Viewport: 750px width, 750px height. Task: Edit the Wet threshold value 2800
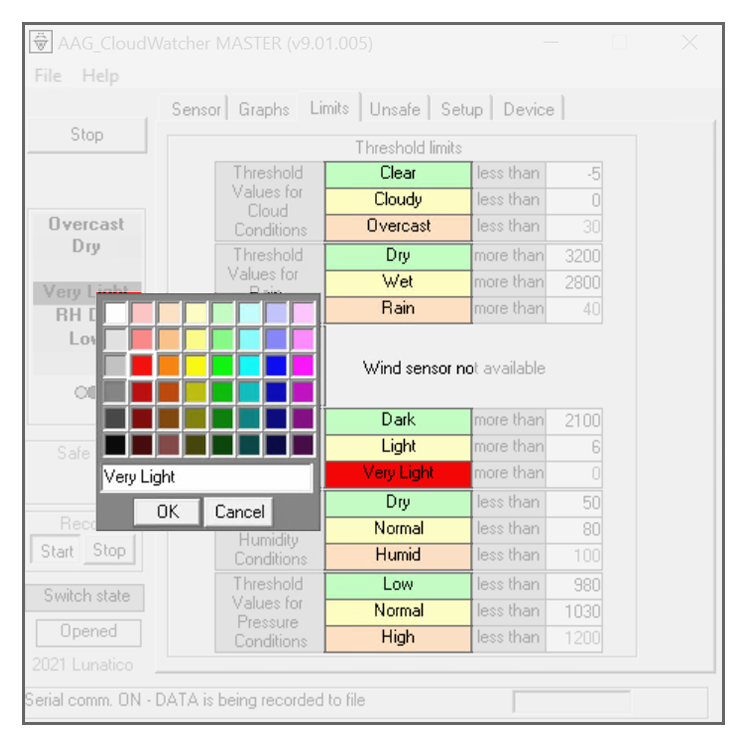click(x=574, y=283)
